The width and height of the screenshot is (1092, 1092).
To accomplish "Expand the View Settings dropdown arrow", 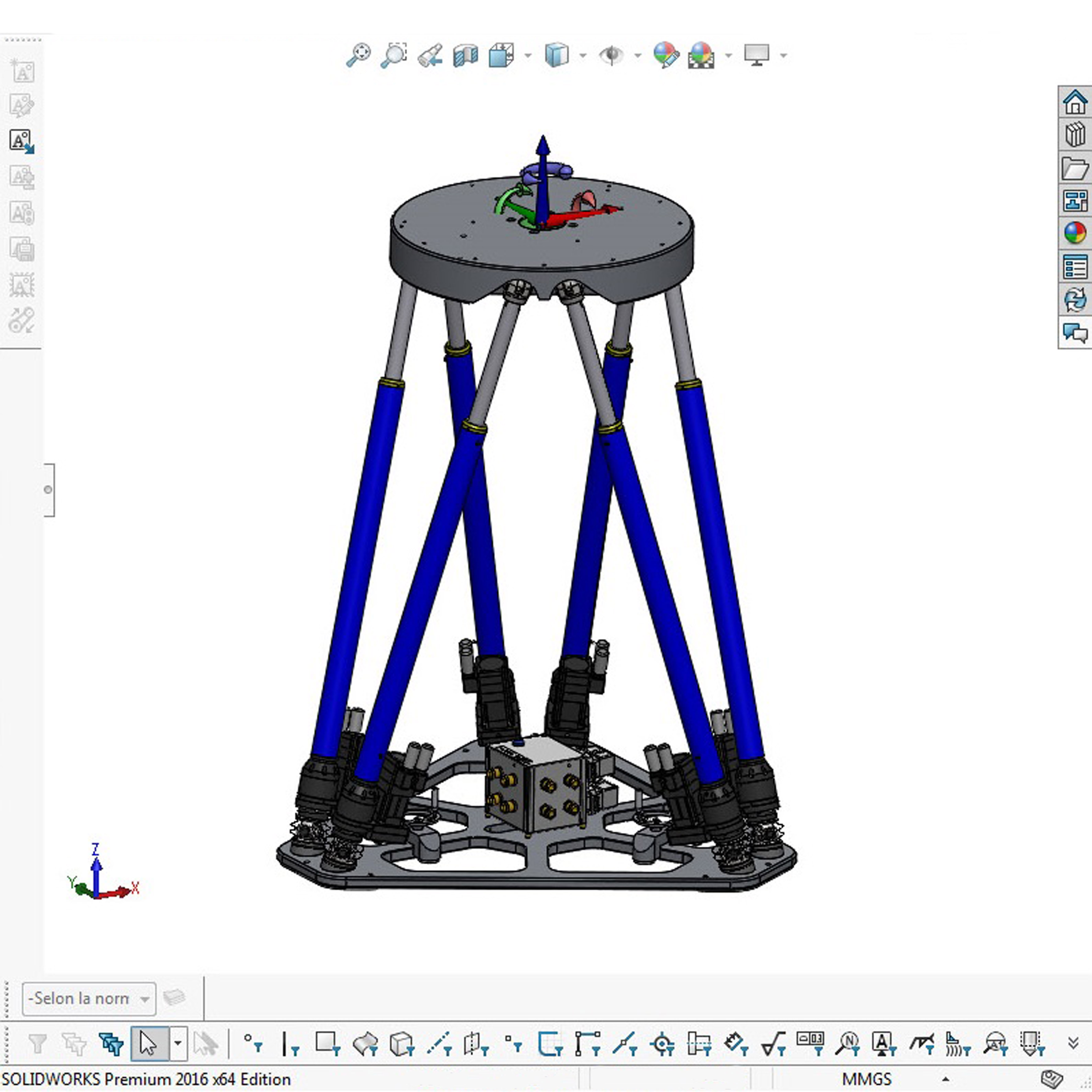I will (x=783, y=55).
